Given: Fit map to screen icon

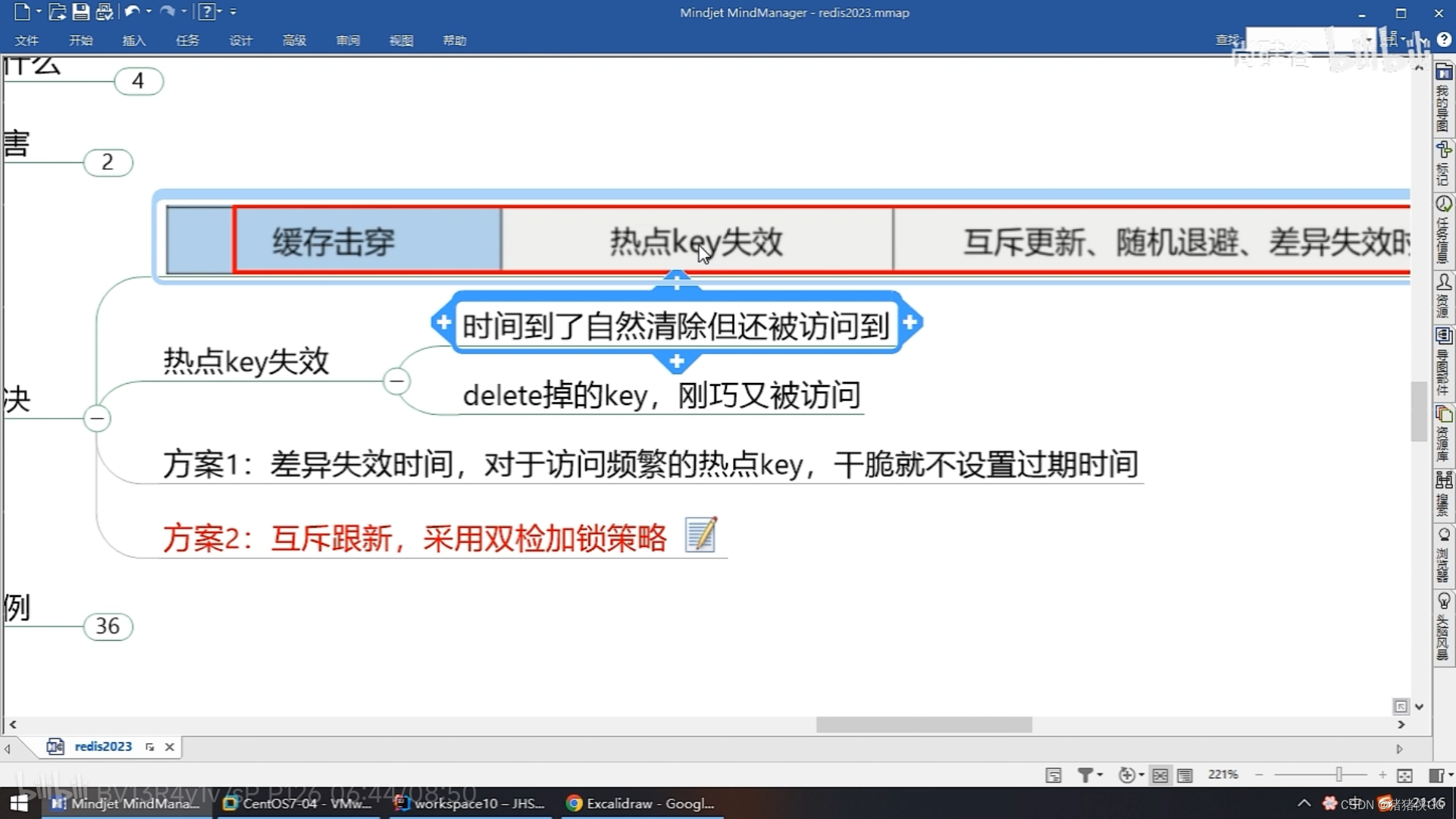Looking at the screenshot, I should click(1404, 775).
